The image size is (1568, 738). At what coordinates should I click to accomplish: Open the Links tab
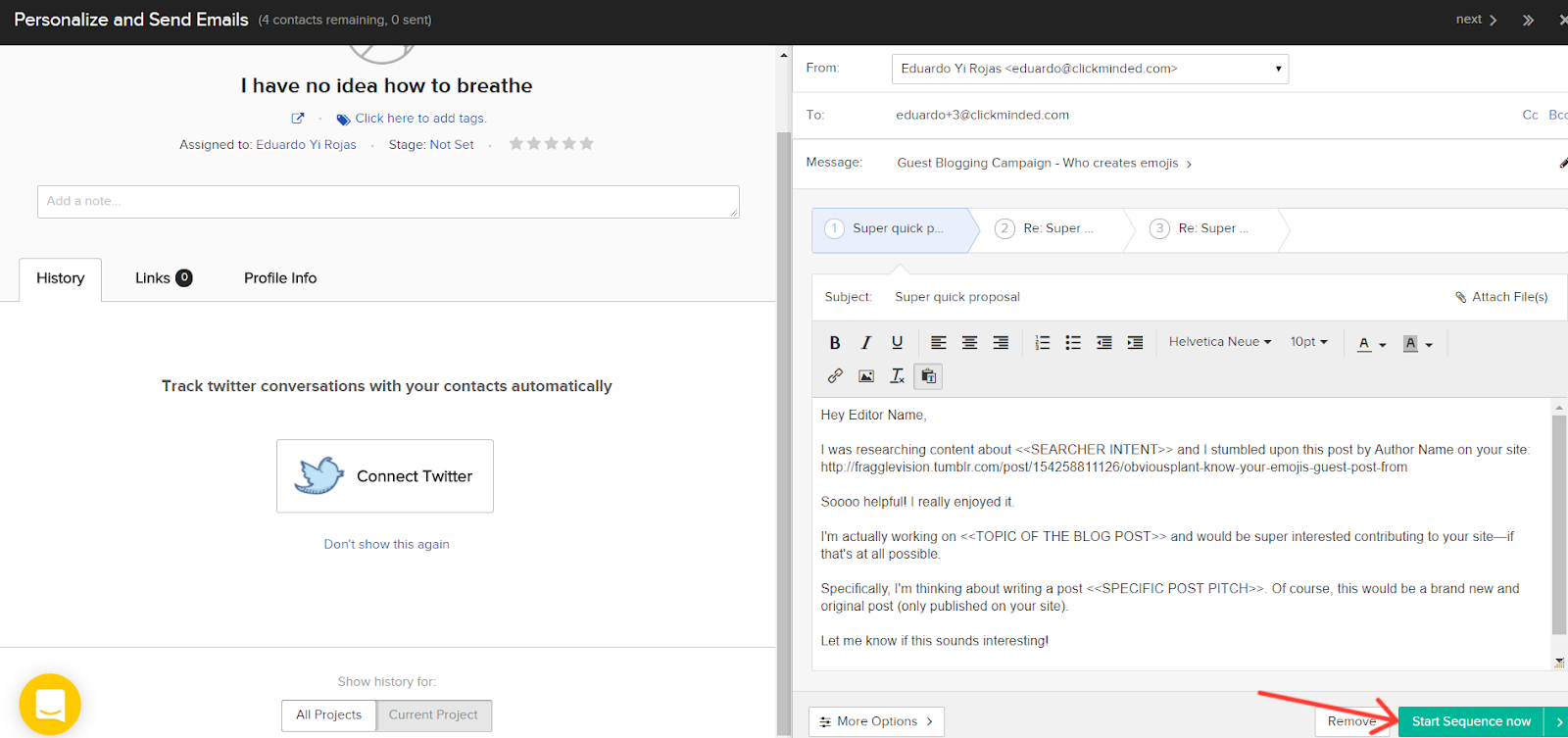tap(163, 278)
